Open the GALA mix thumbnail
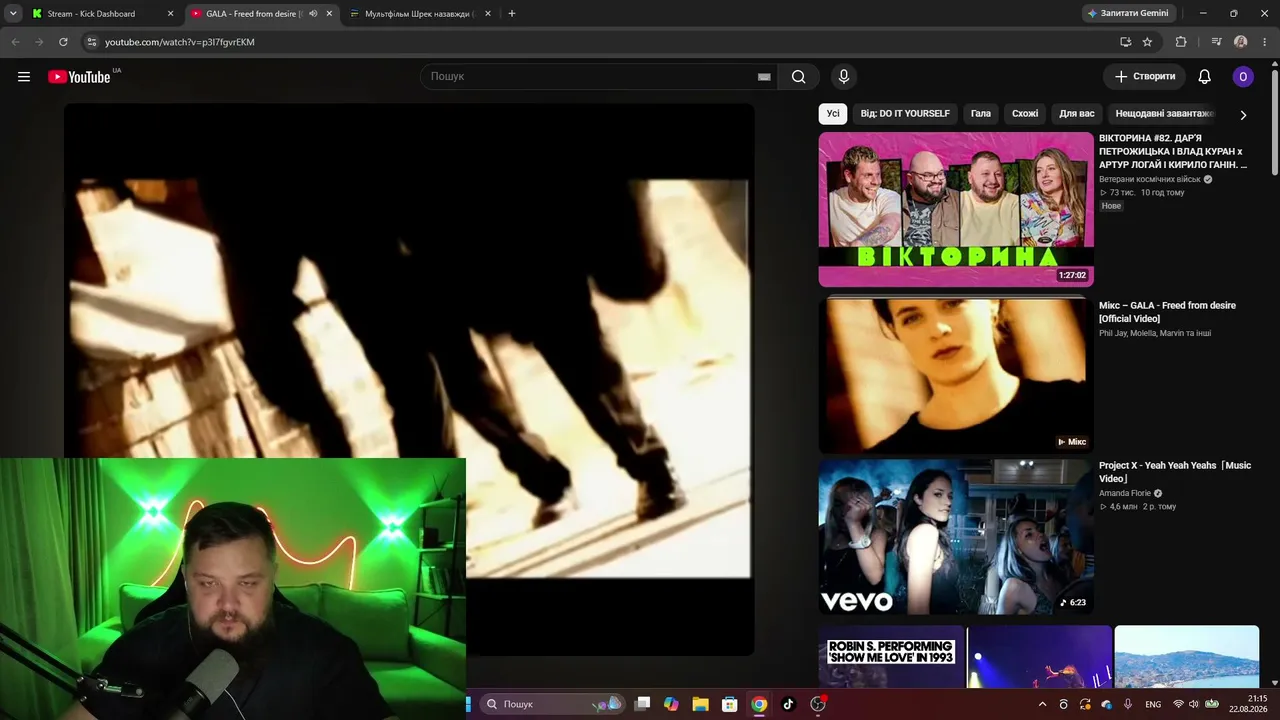This screenshot has width=1280, height=720. tap(956, 374)
